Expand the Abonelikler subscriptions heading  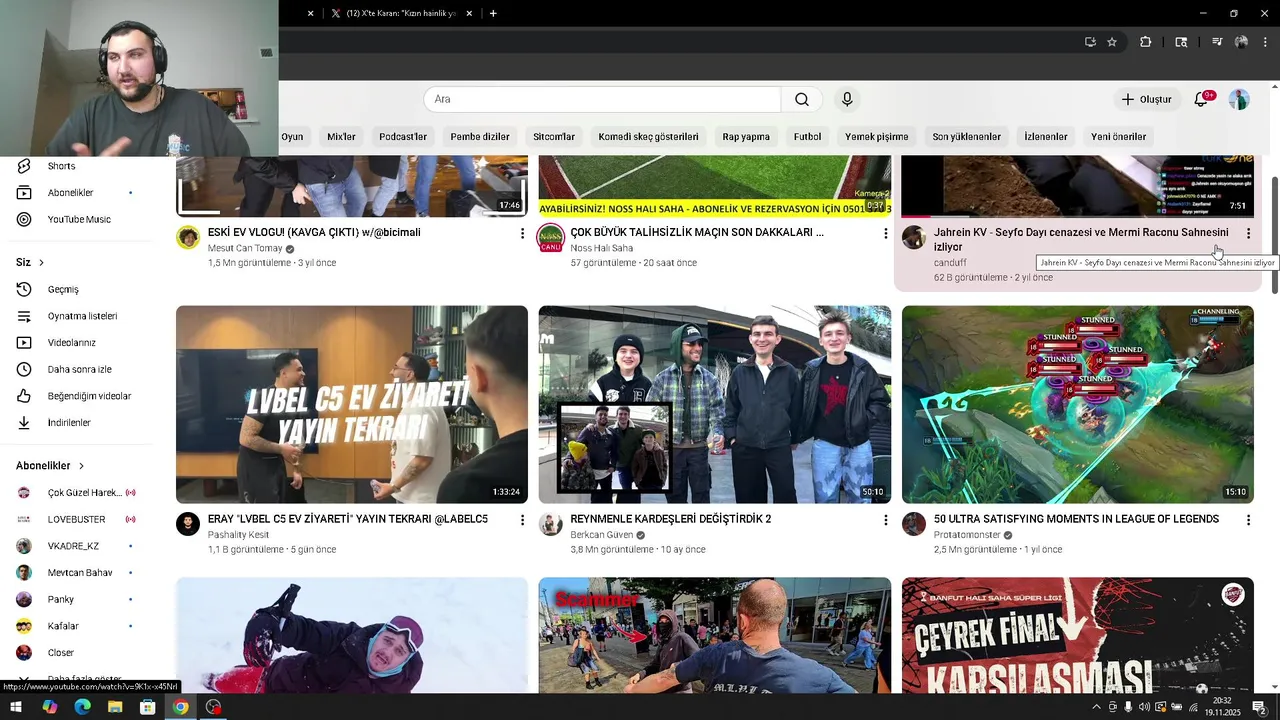(50, 466)
